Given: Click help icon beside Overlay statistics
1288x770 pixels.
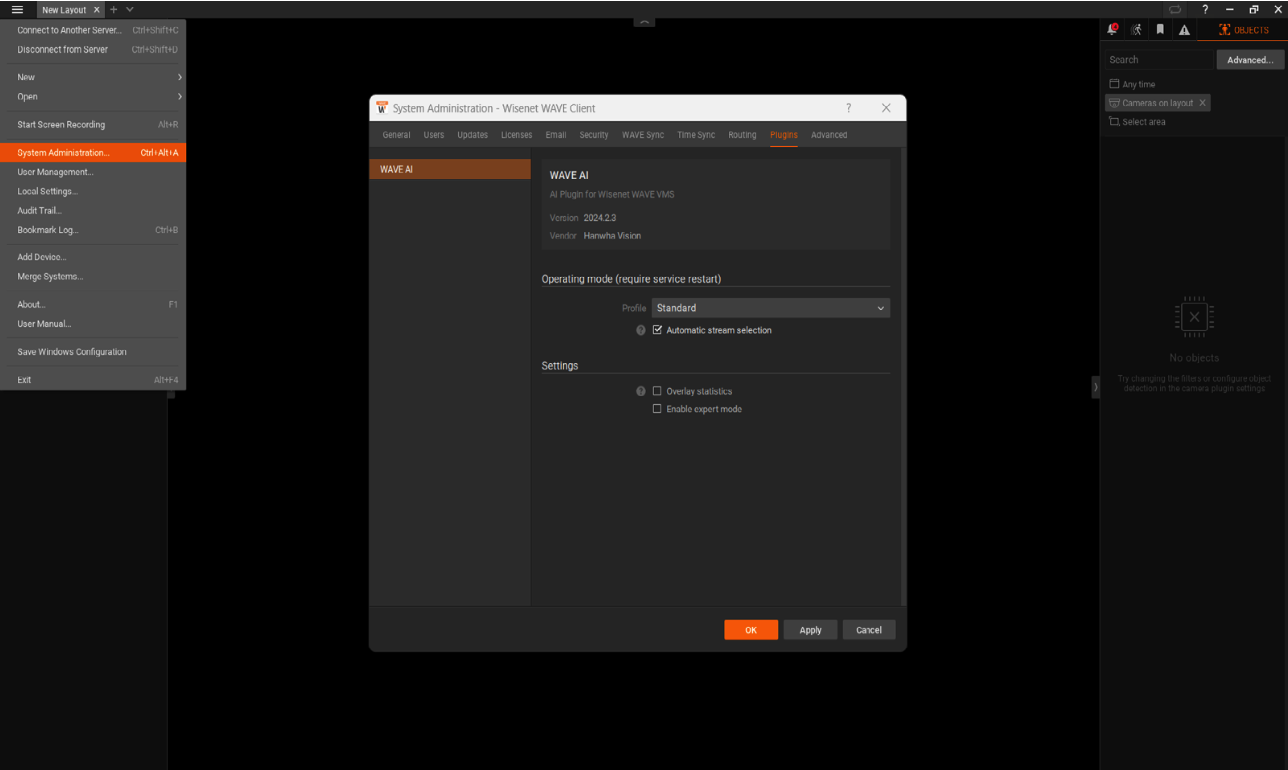Looking at the screenshot, I should tap(641, 391).
